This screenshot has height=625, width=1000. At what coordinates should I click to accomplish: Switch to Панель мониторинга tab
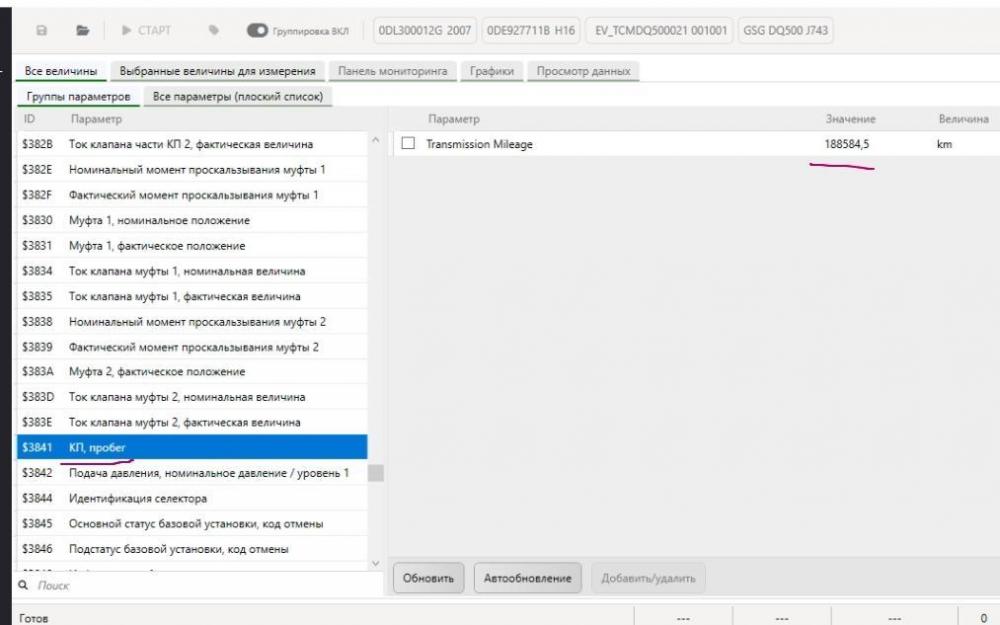tap(392, 72)
